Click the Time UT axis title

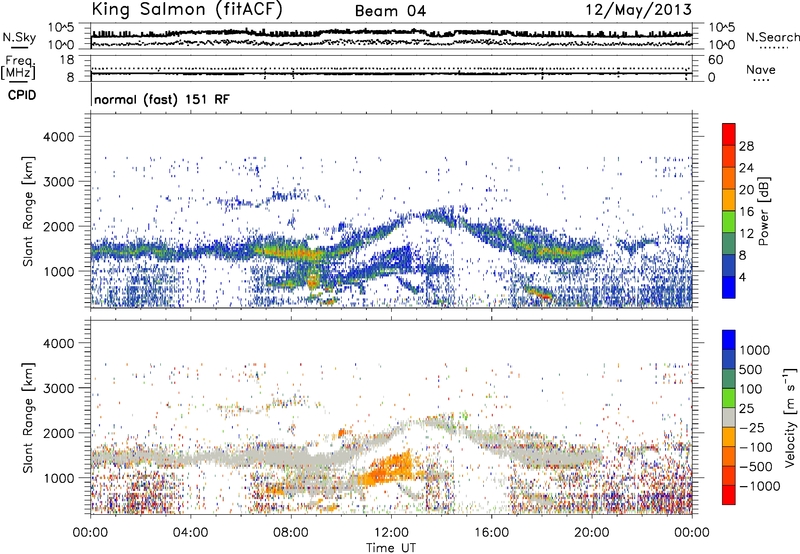(x=391, y=548)
